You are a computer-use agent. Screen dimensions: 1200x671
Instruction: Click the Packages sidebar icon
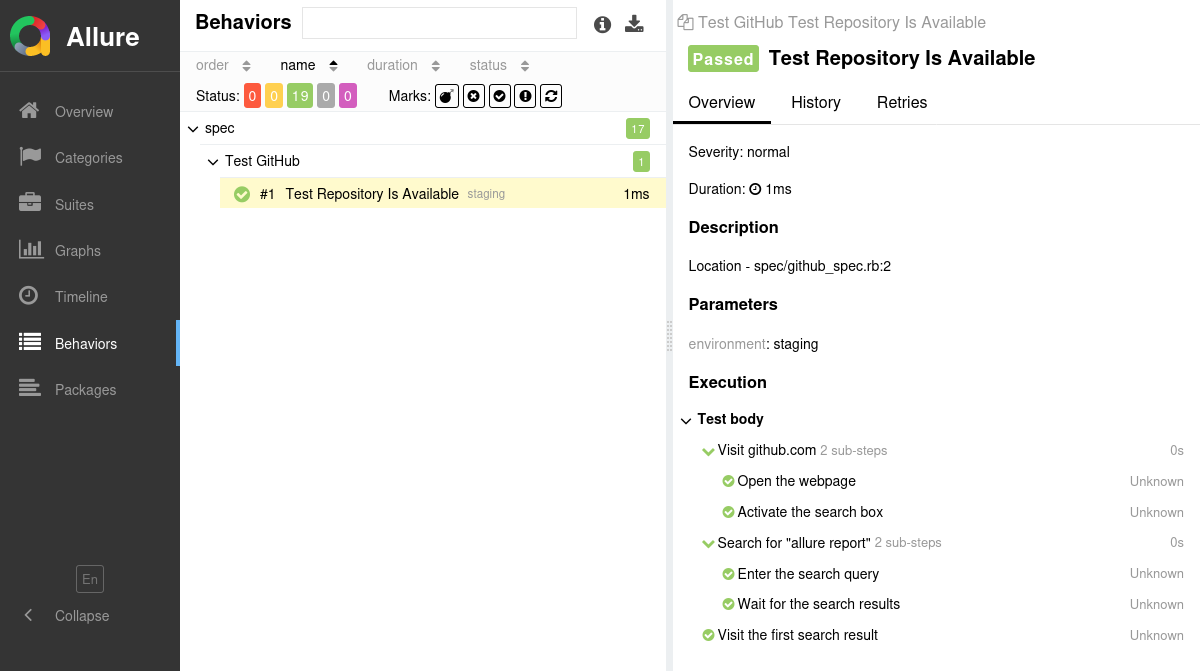[30, 389]
